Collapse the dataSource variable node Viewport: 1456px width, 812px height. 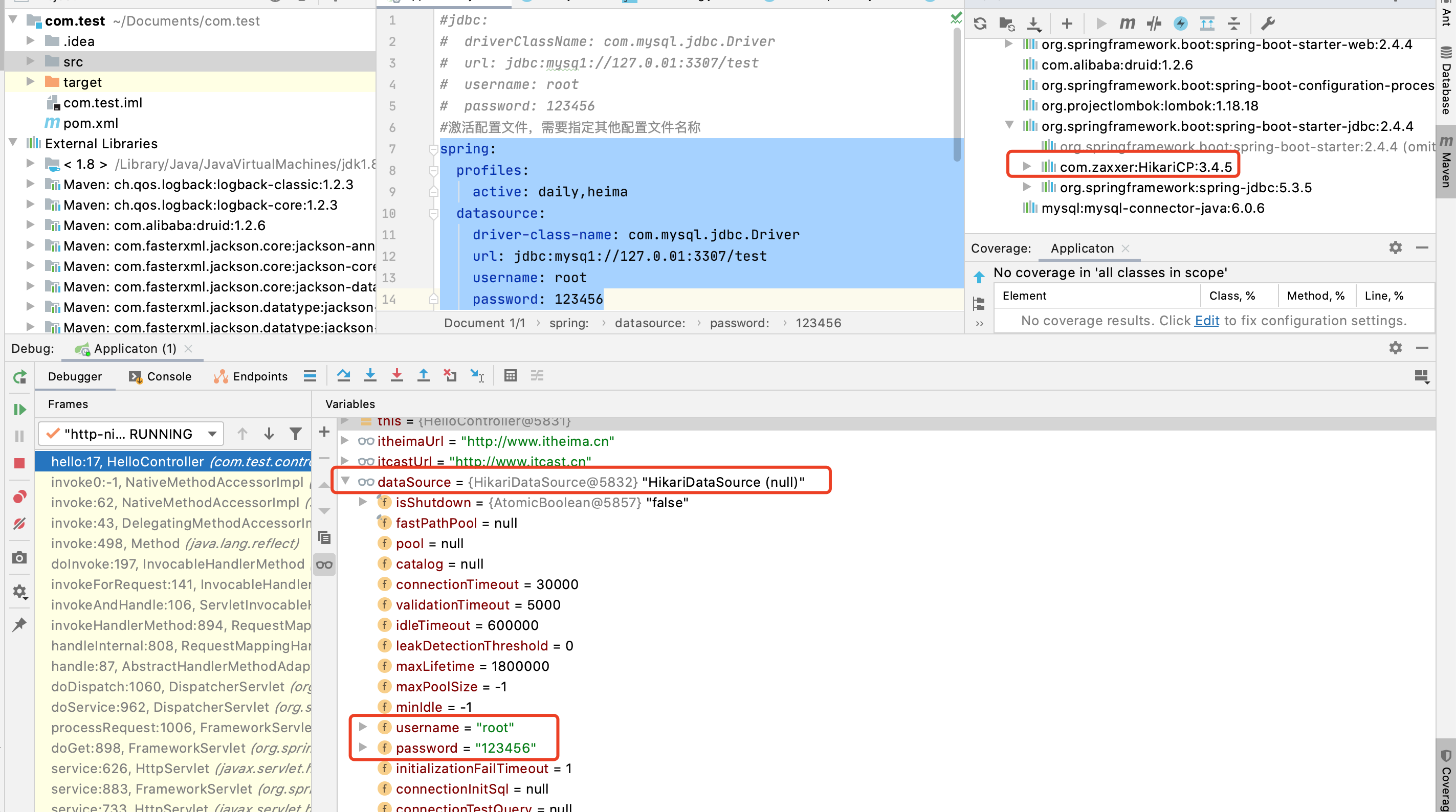point(345,482)
